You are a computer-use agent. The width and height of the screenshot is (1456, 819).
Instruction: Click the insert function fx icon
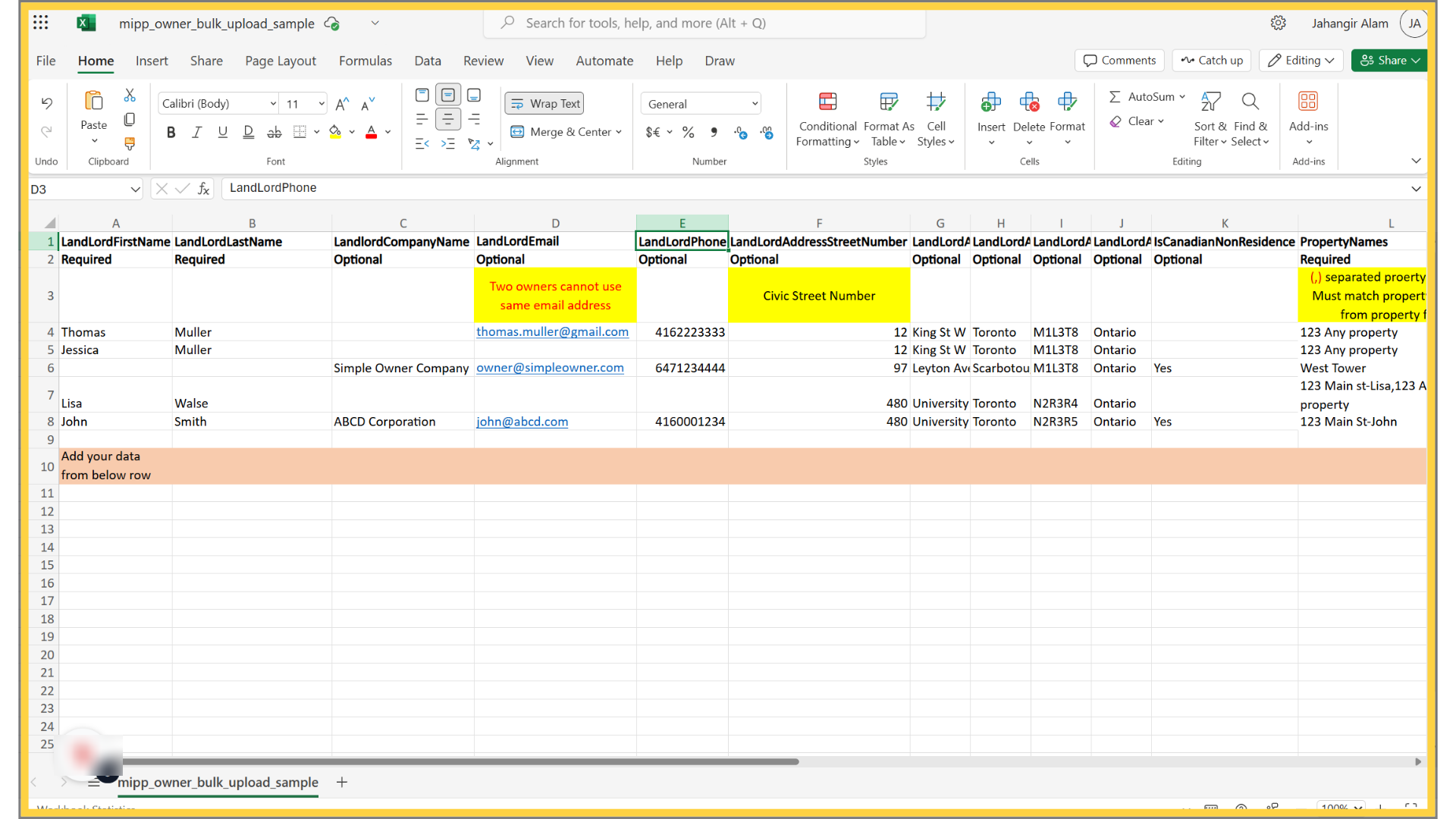click(203, 189)
